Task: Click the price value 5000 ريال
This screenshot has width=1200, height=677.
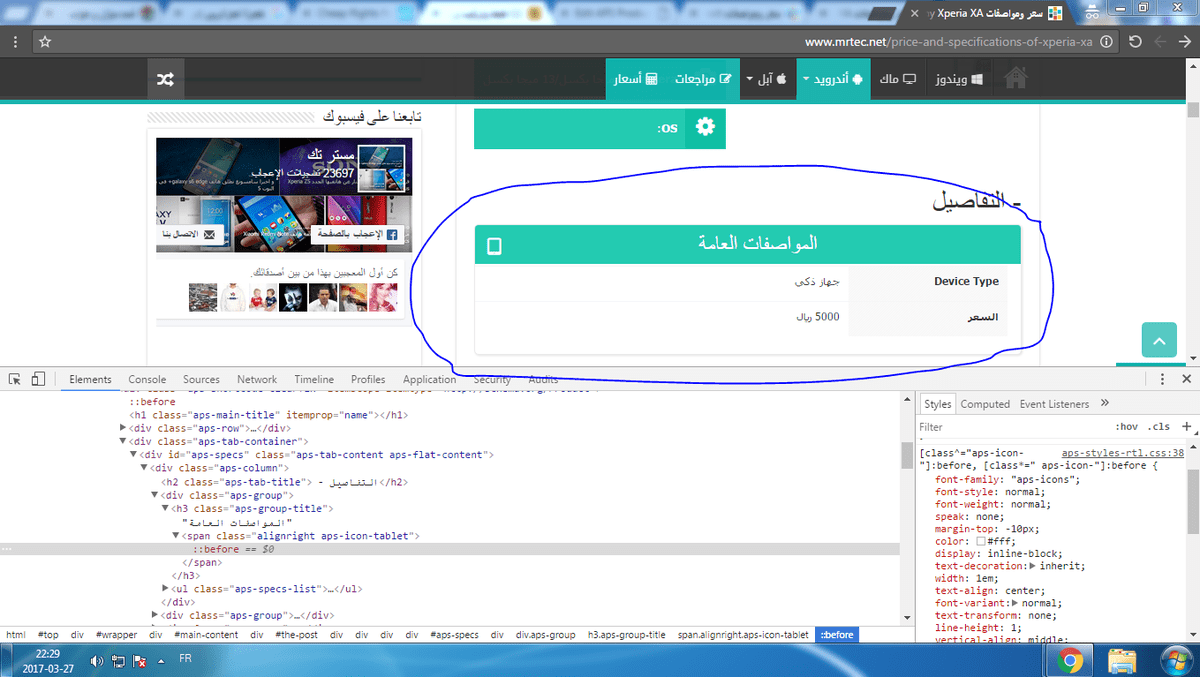Action: click(x=818, y=317)
